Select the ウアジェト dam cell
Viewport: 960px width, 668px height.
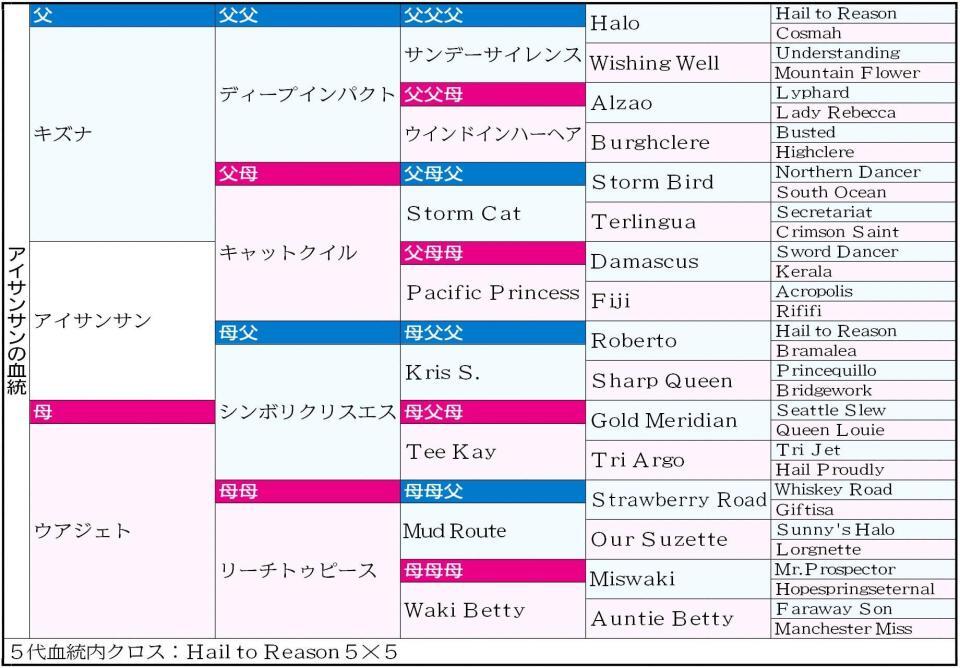pyautogui.click(x=122, y=530)
